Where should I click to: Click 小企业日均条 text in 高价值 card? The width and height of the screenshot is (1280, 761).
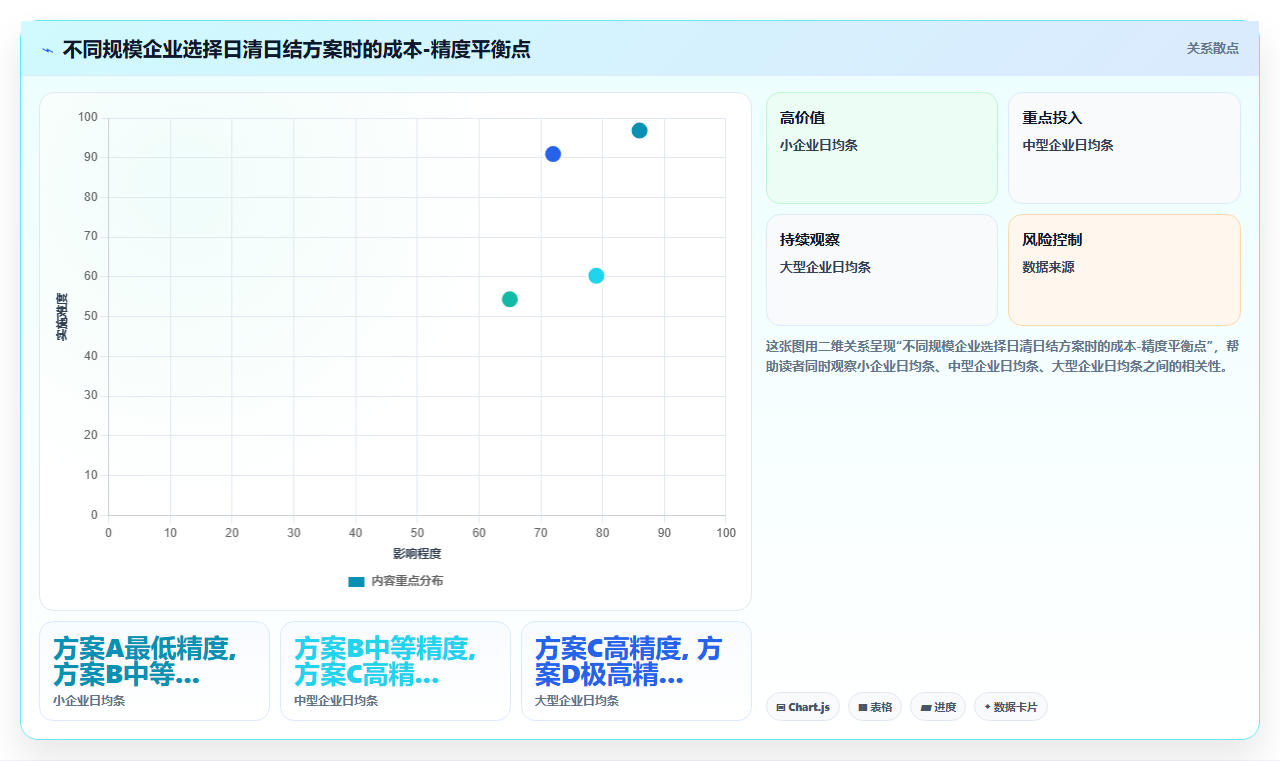[x=819, y=145]
